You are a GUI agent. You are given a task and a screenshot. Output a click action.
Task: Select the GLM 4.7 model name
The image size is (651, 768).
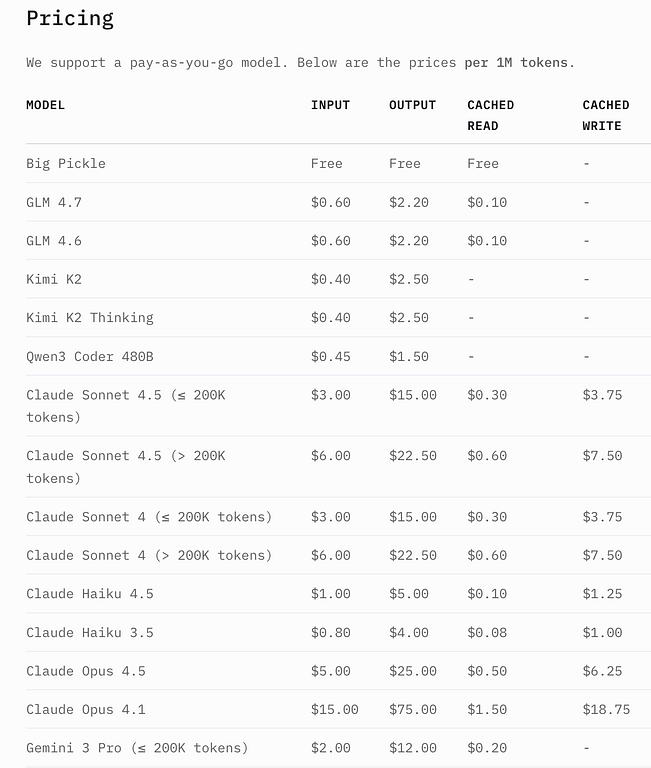click(54, 202)
